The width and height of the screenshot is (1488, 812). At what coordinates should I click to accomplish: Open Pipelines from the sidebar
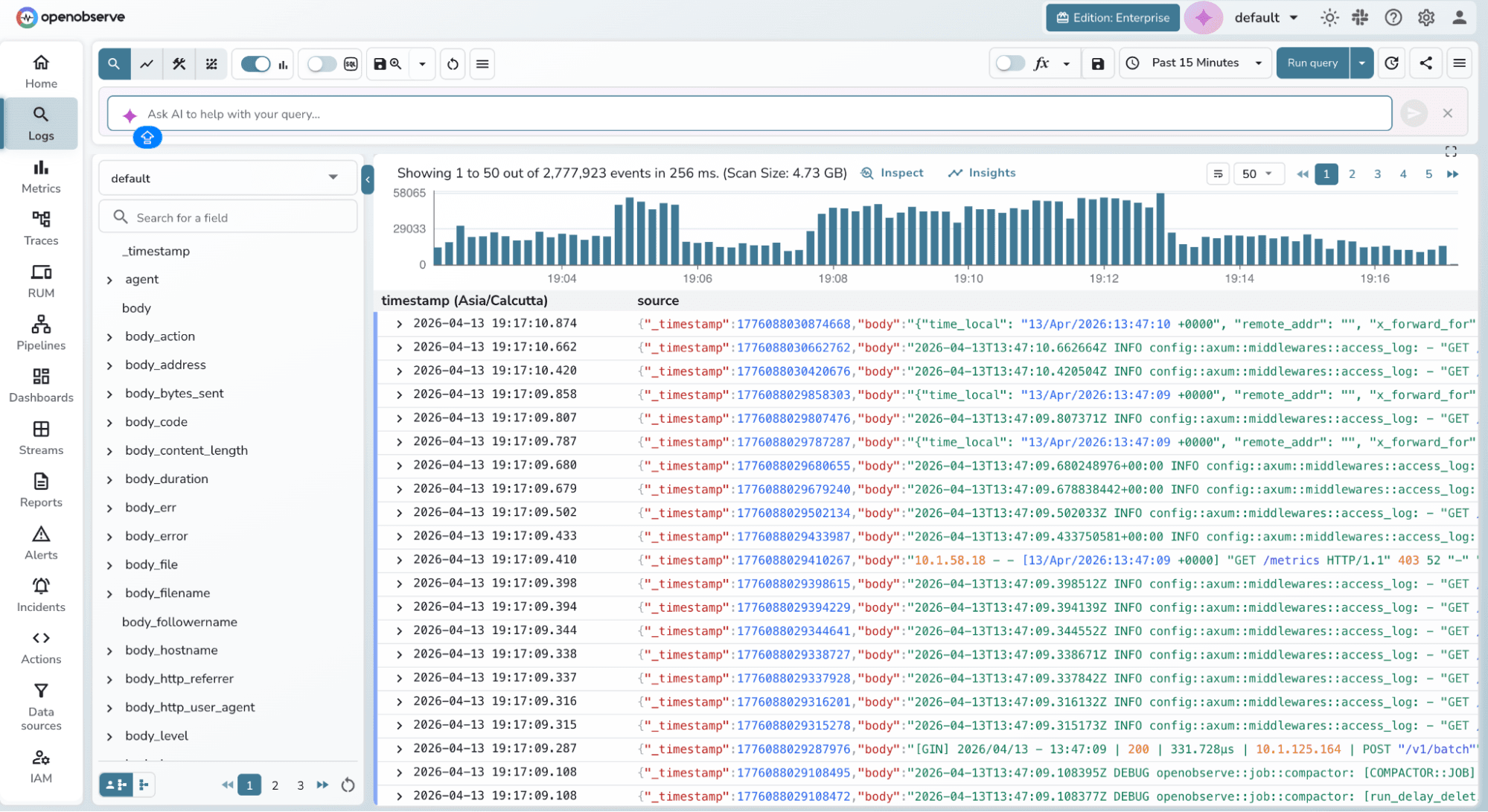[x=41, y=332]
